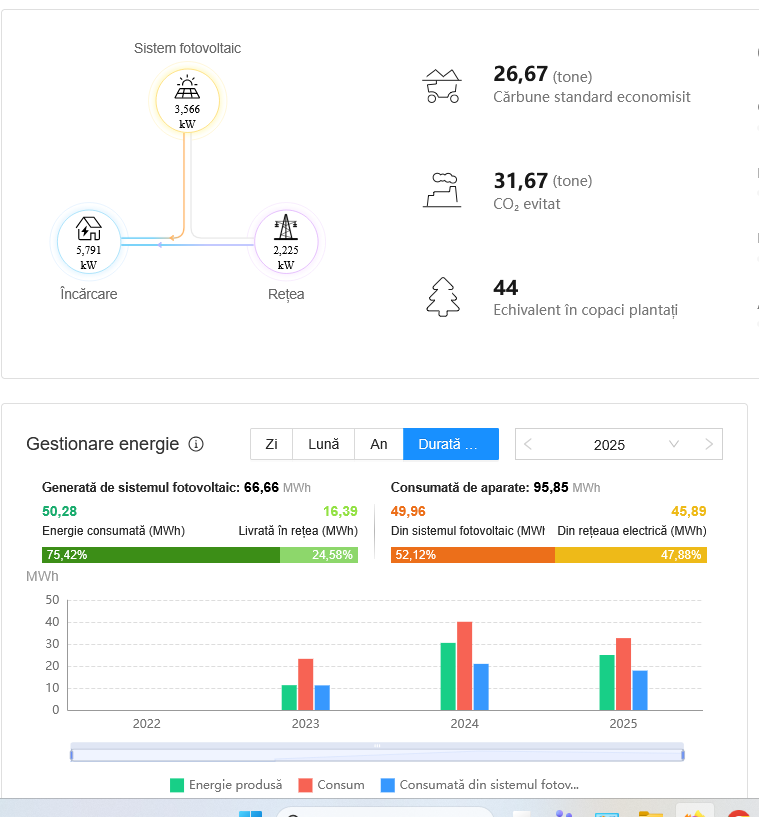Select the An period button
This screenshot has width=759, height=817.
(x=379, y=444)
